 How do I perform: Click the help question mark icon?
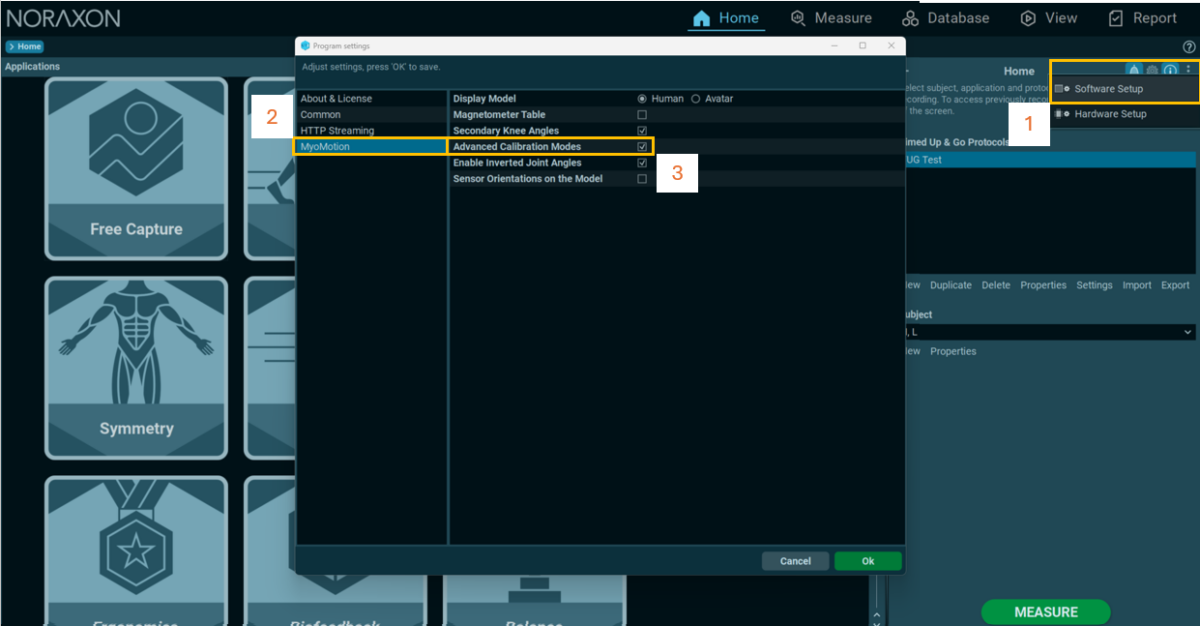[1188, 46]
